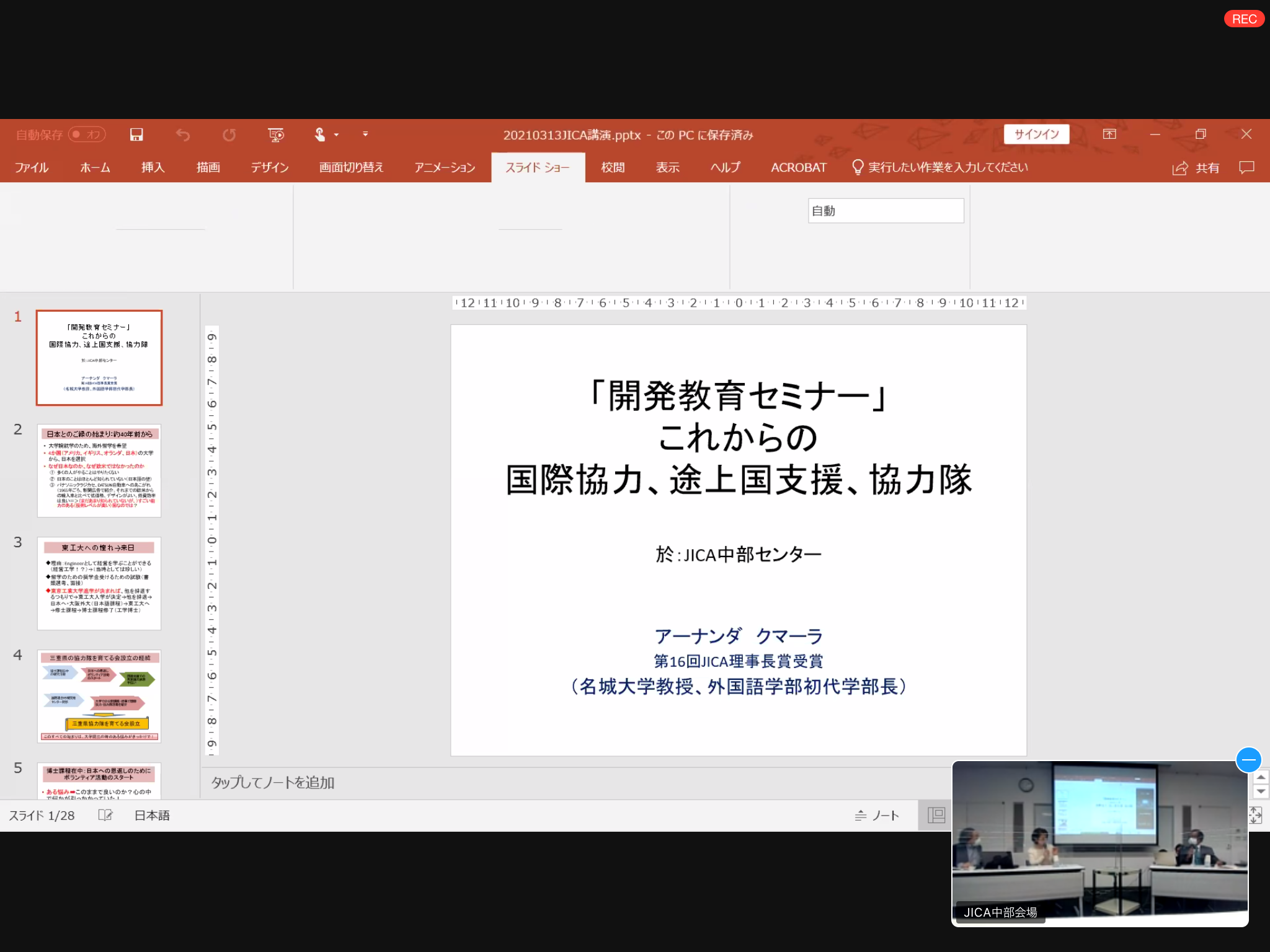Open the 画面切り替え tab
Viewport: 1270px width, 952px height.
point(352,167)
